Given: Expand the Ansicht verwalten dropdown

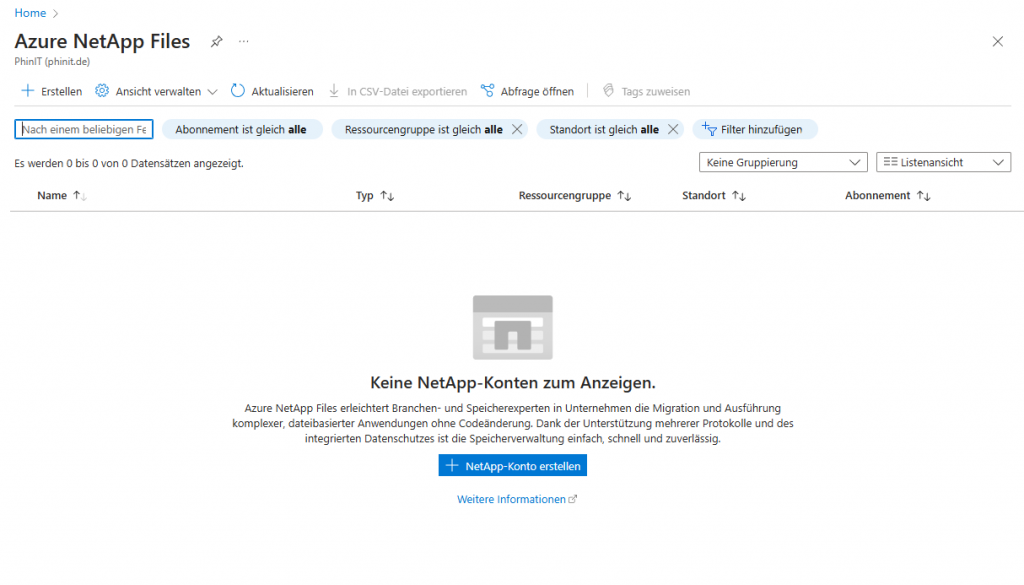Looking at the screenshot, I should tap(155, 90).
